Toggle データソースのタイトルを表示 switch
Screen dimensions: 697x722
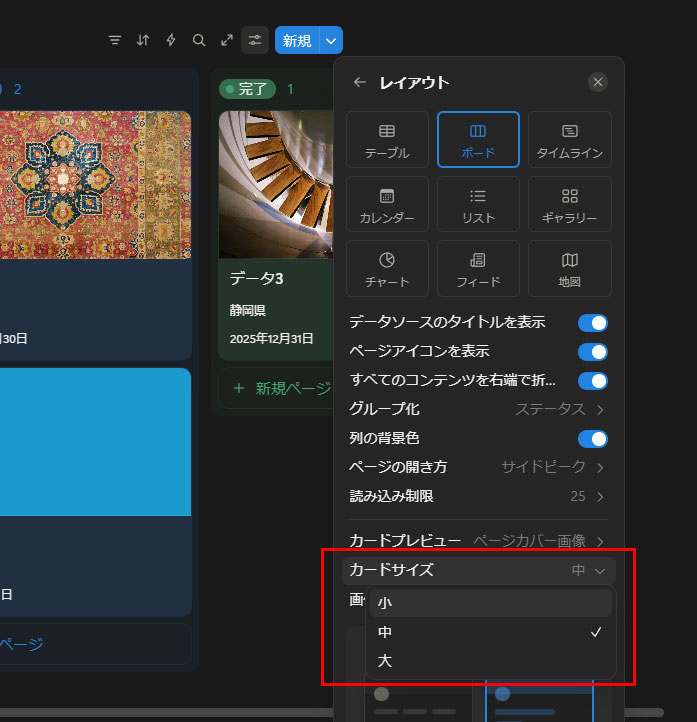[592, 323]
